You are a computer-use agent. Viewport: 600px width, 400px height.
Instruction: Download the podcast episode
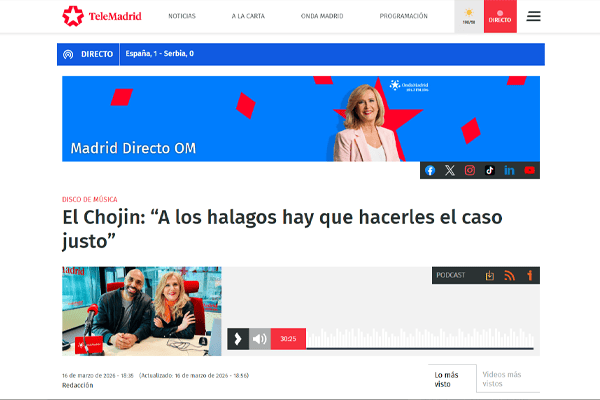point(490,275)
